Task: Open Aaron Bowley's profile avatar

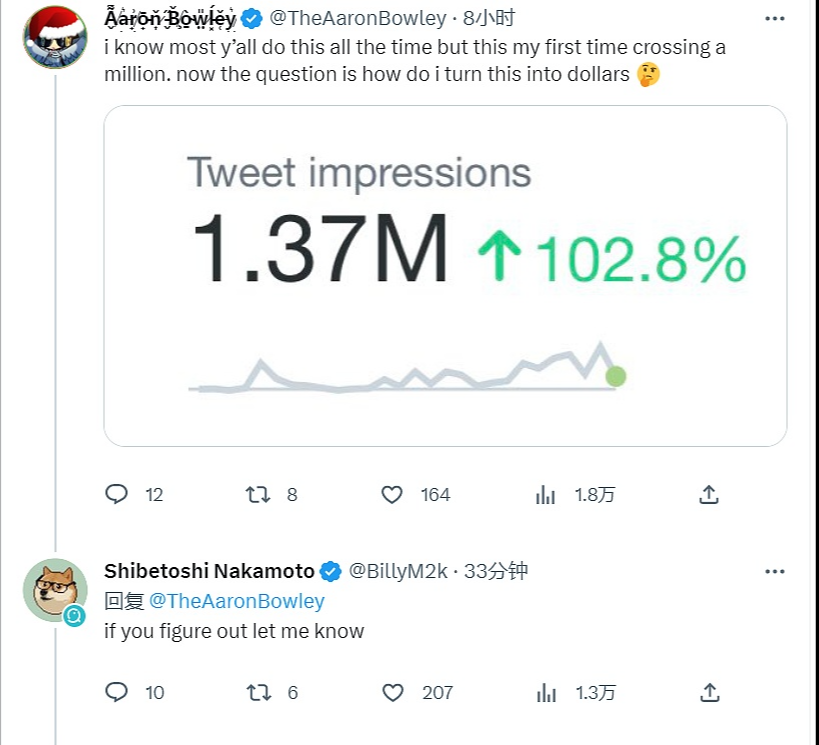Action: point(55,37)
